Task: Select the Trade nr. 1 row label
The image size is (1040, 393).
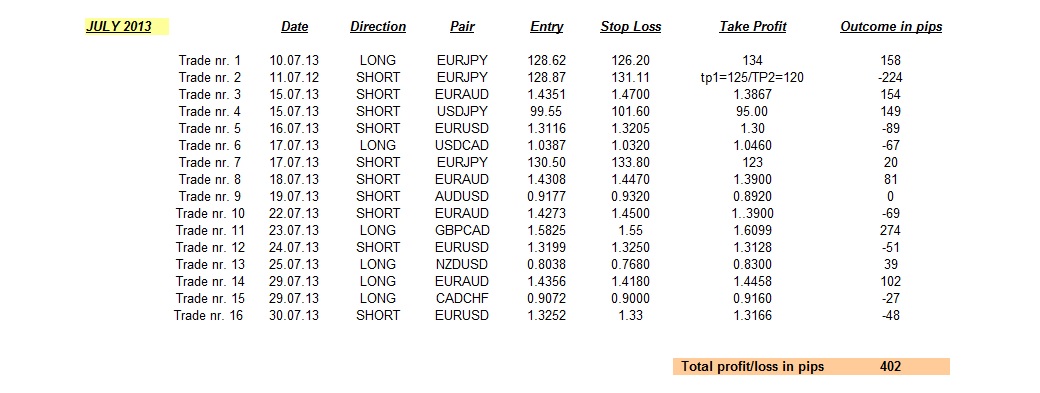Action: [210, 60]
